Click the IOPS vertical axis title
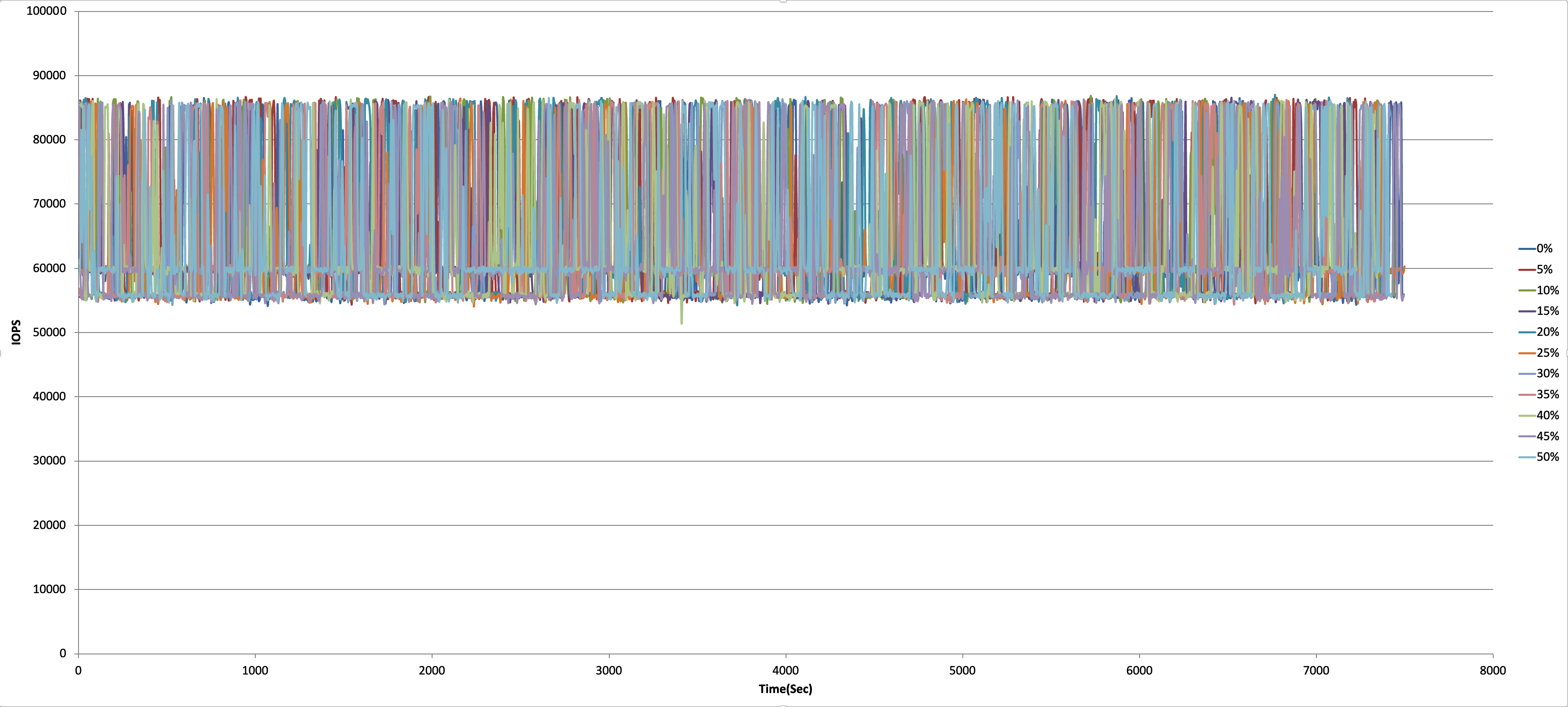The height and width of the screenshot is (707, 1568). coord(16,332)
